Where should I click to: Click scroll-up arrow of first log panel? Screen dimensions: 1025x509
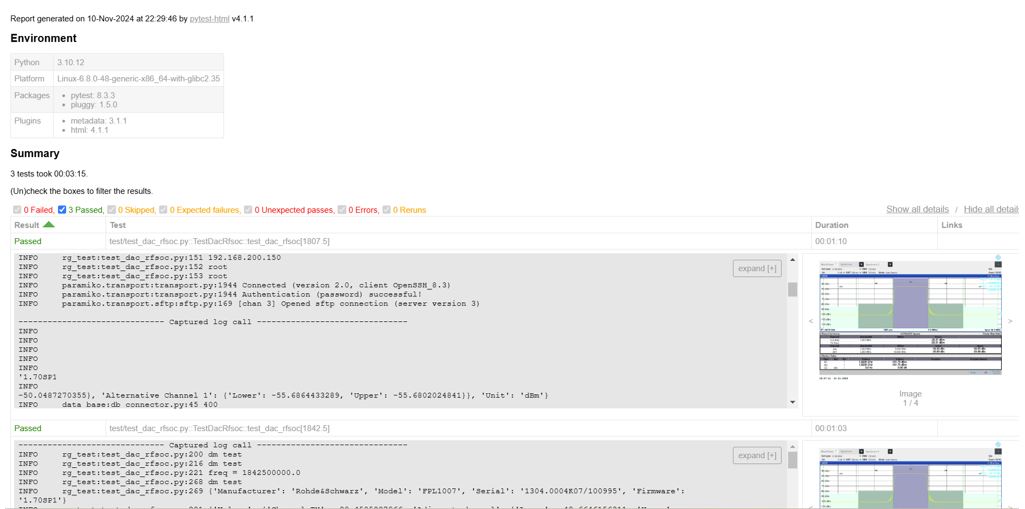click(x=792, y=259)
